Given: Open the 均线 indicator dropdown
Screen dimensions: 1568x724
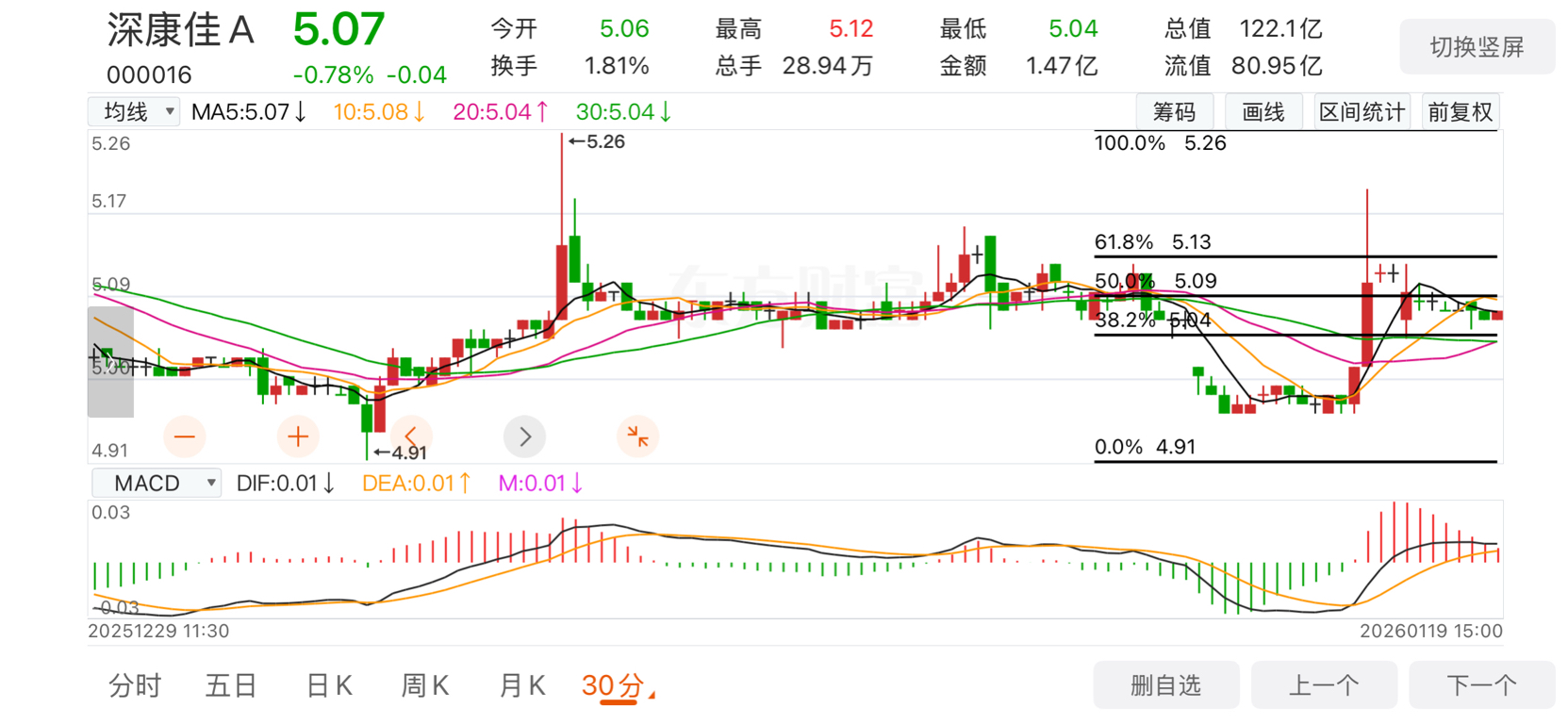Looking at the screenshot, I should (x=134, y=112).
